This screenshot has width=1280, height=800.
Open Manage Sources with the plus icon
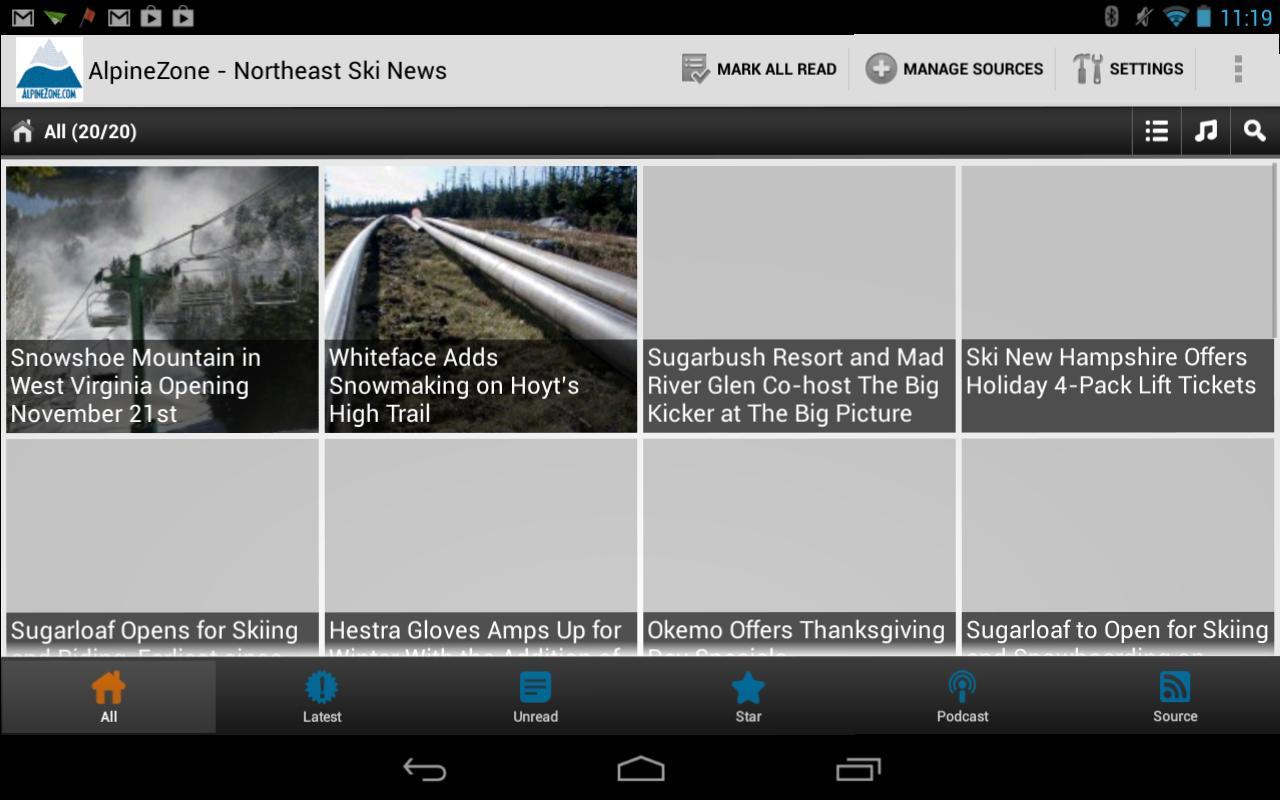click(953, 68)
